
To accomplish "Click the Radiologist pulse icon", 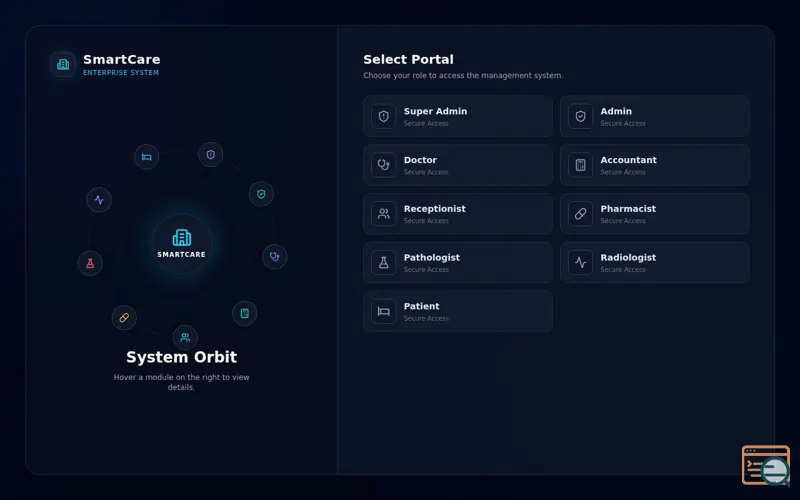I will [581, 263].
